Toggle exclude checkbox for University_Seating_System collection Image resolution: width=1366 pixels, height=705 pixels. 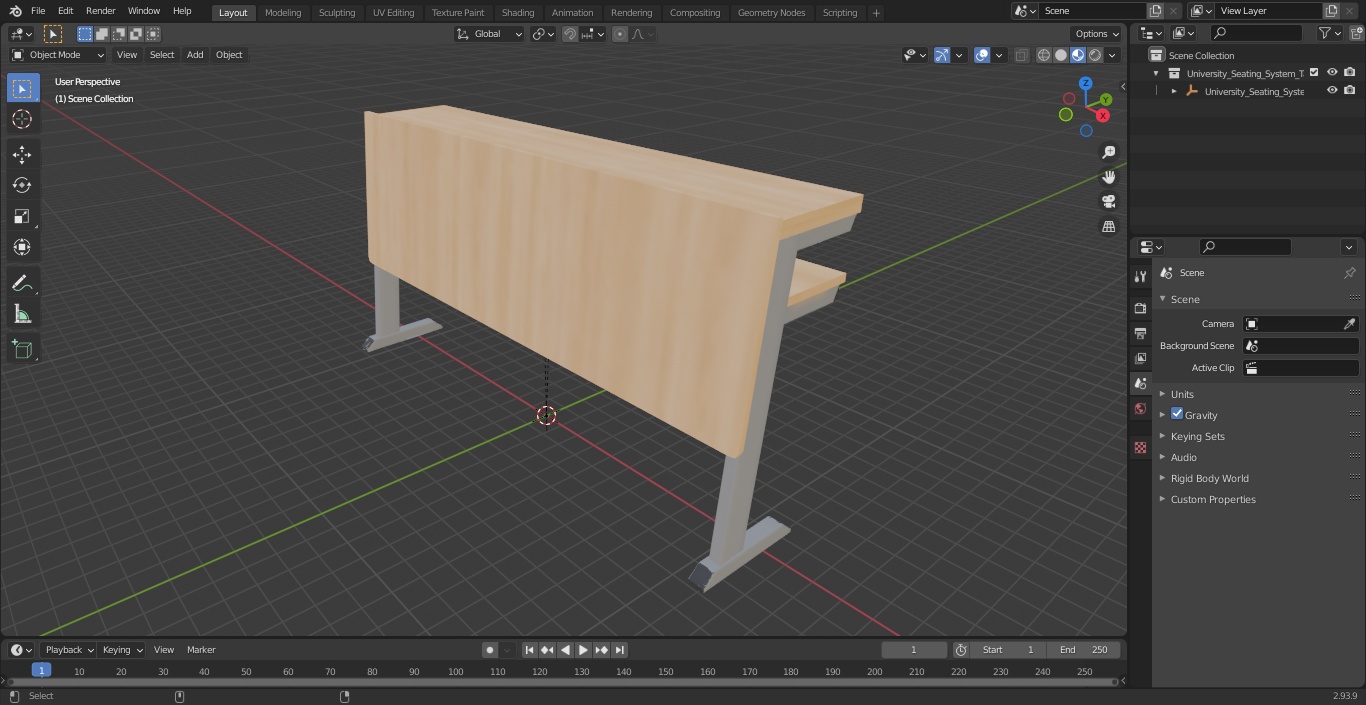click(1314, 73)
